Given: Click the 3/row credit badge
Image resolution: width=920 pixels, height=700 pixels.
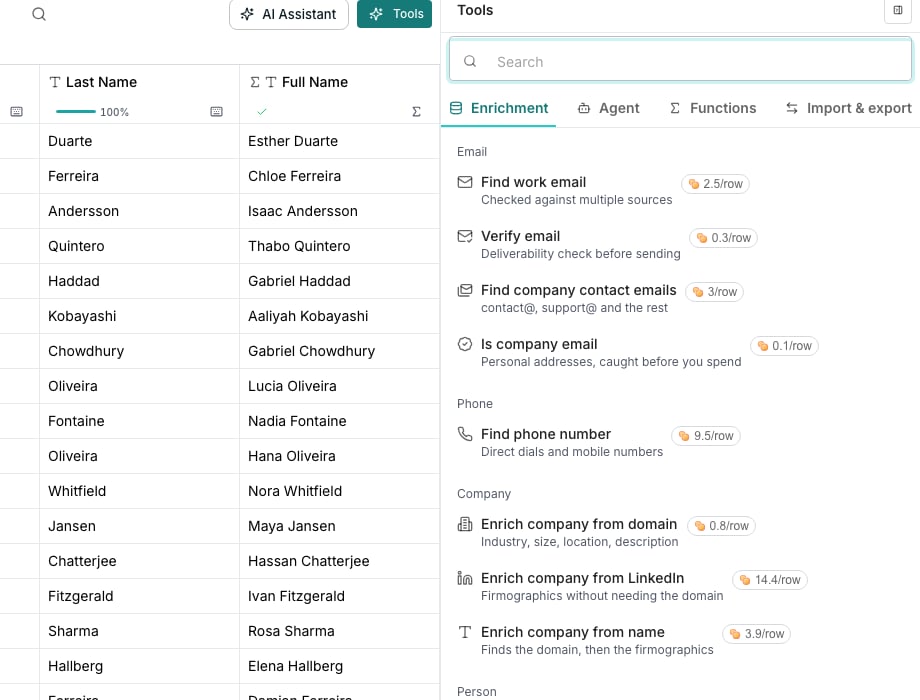Looking at the screenshot, I should [715, 292].
